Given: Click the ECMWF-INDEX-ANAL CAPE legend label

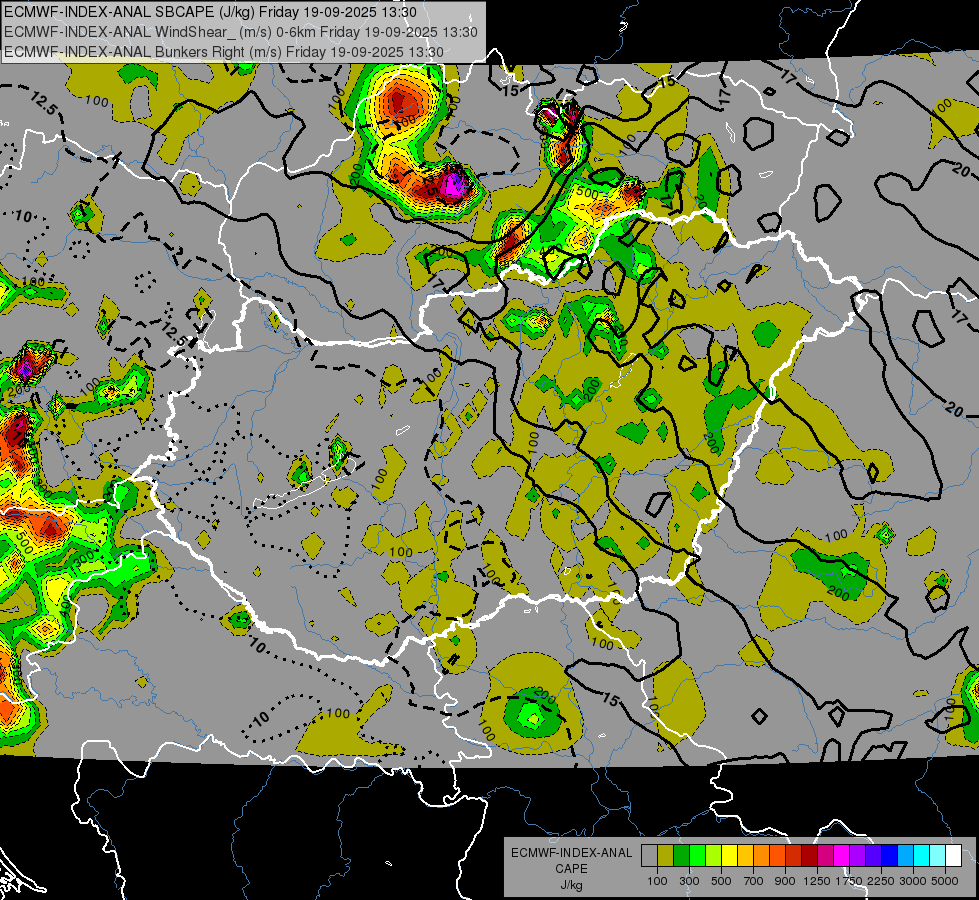Looking at the screenshot, I should tap(571, 853).
